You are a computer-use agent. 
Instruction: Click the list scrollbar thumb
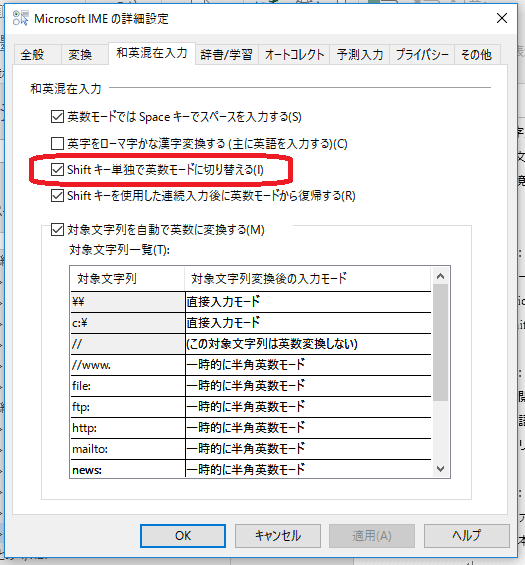click(440, 342)
